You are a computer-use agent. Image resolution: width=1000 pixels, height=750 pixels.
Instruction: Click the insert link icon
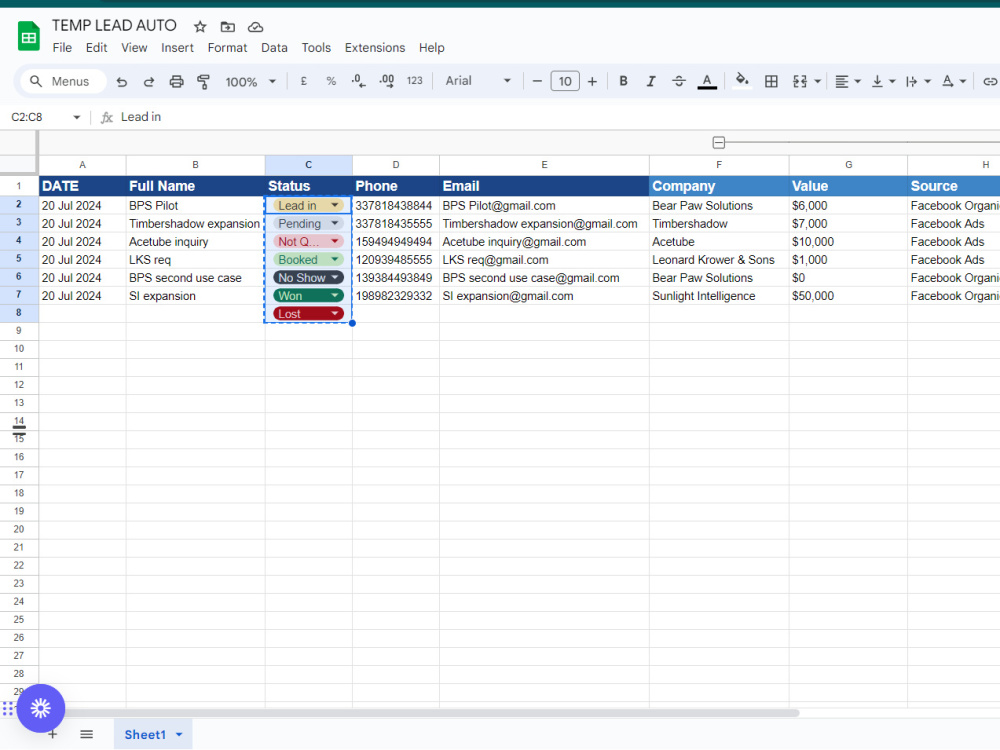[x=990, y=81]
